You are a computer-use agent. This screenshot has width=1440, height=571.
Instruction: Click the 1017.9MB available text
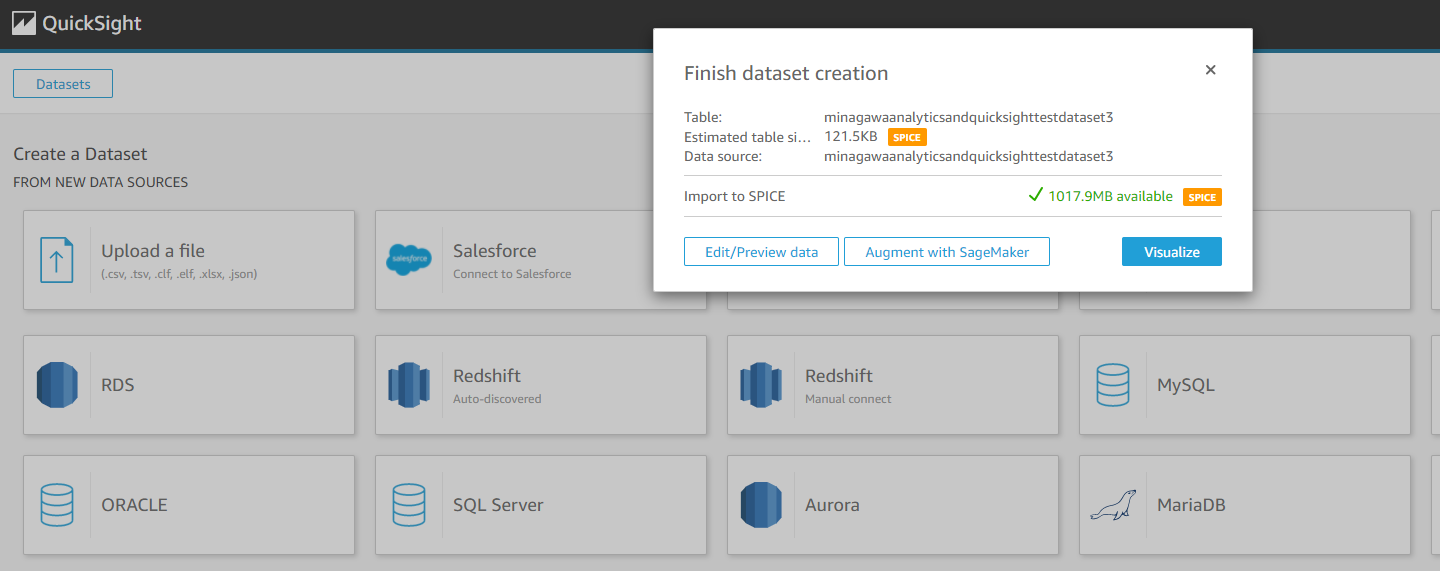point(1110,196)
